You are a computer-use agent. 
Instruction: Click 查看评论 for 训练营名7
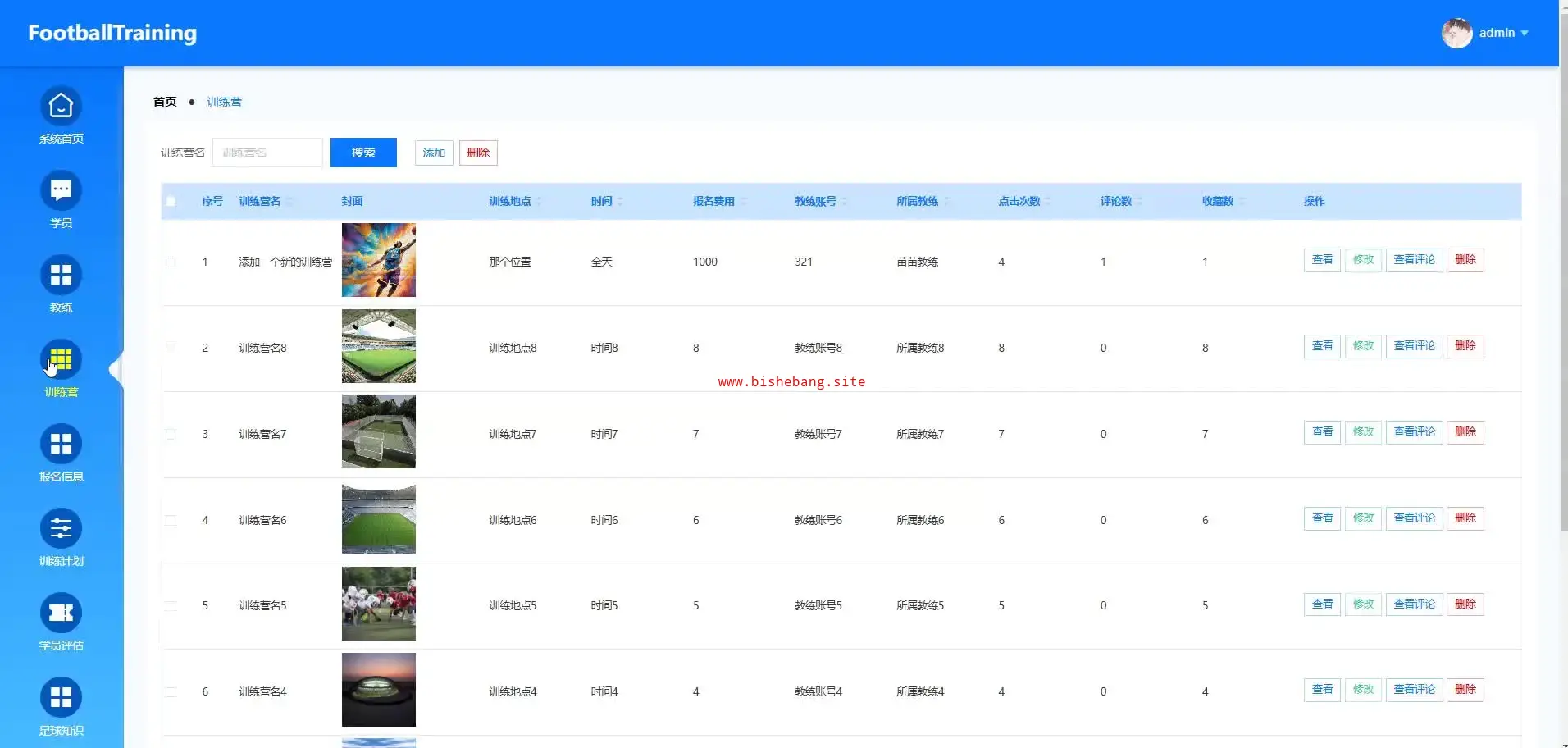[x=1414, y=432]
